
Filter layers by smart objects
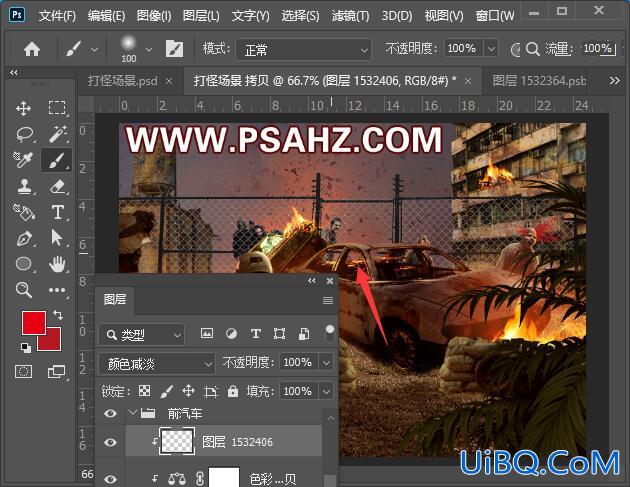pyautogui.click(x=304, y=334)
